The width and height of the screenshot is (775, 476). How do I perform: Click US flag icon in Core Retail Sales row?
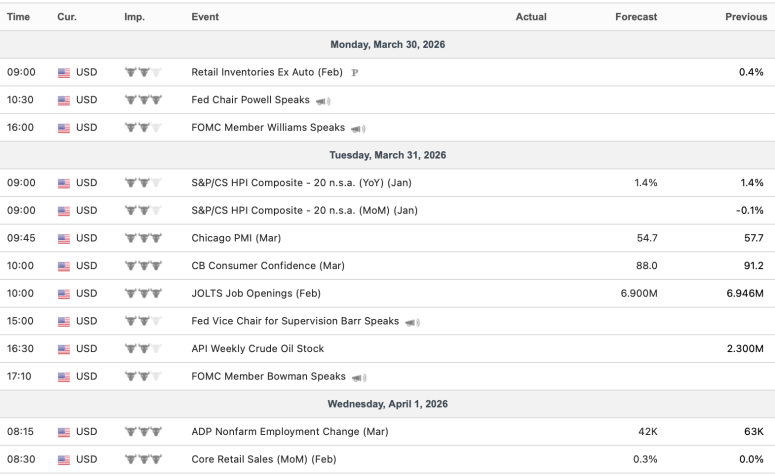(65, 460)
